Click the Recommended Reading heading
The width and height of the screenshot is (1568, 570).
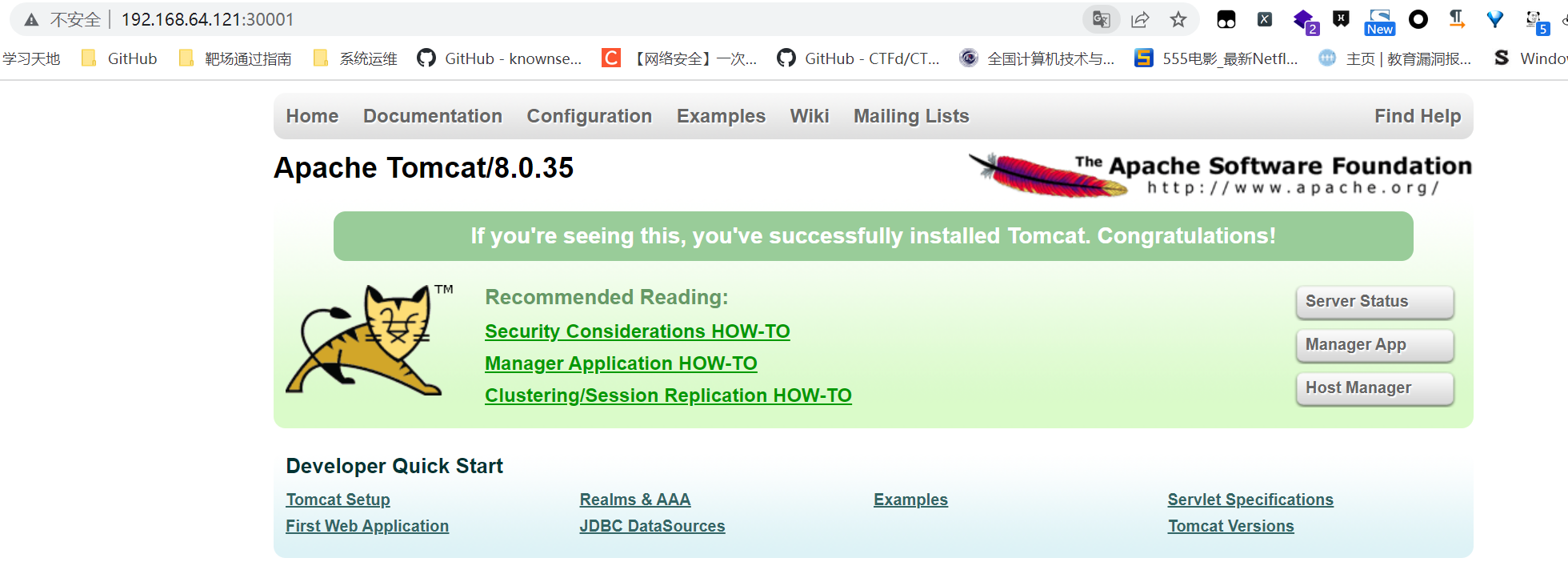[606, 297]
